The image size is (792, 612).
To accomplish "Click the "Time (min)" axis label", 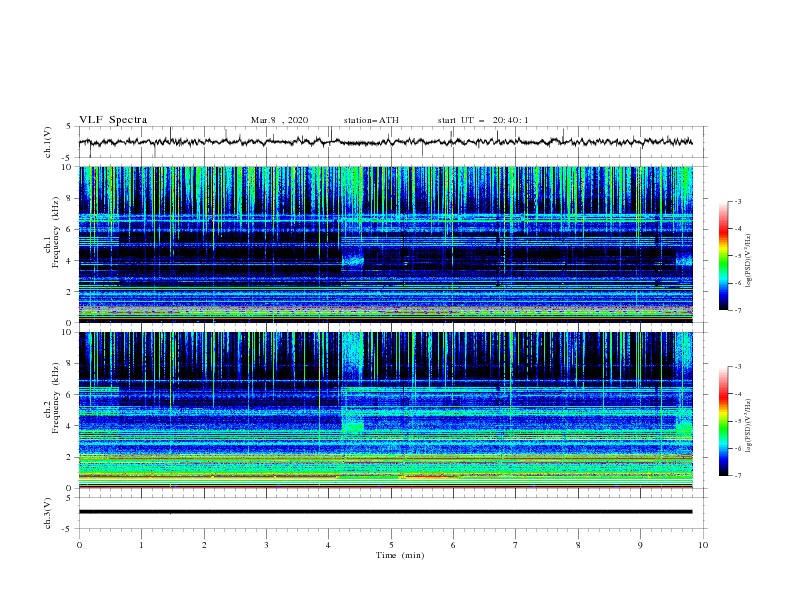I will coord(400,555).
